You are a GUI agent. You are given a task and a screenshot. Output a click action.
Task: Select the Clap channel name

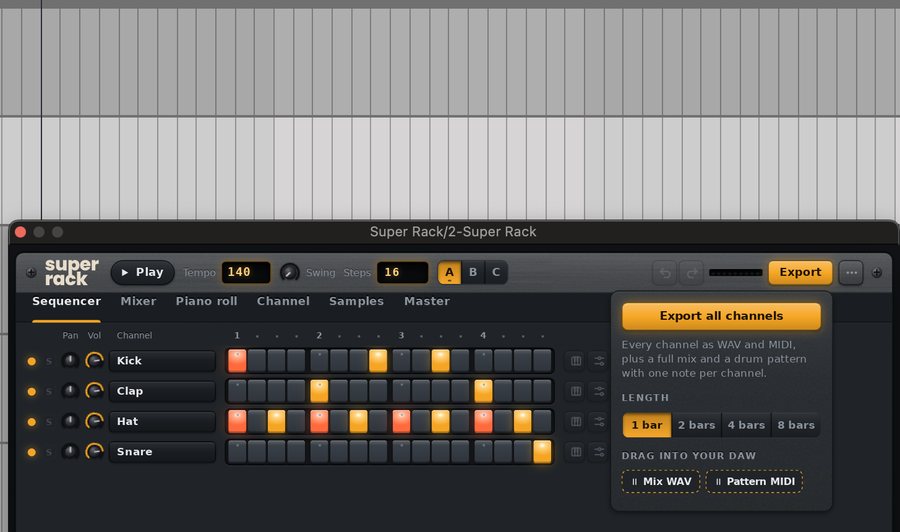[162, 391]
